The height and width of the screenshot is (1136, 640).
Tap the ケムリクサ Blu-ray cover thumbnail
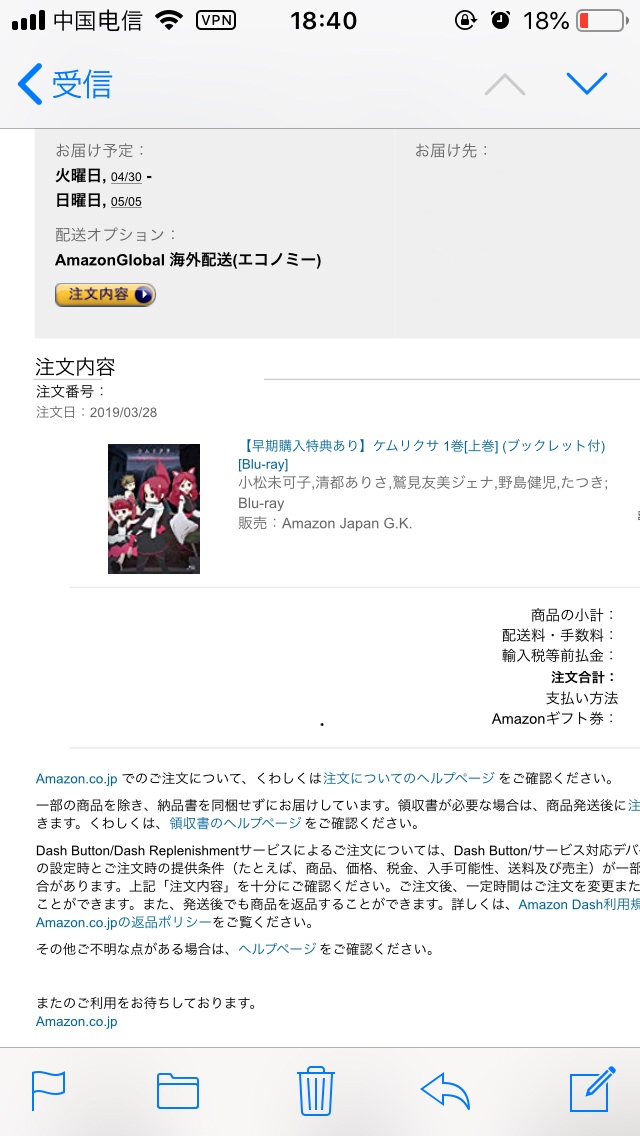click(154, 509)
